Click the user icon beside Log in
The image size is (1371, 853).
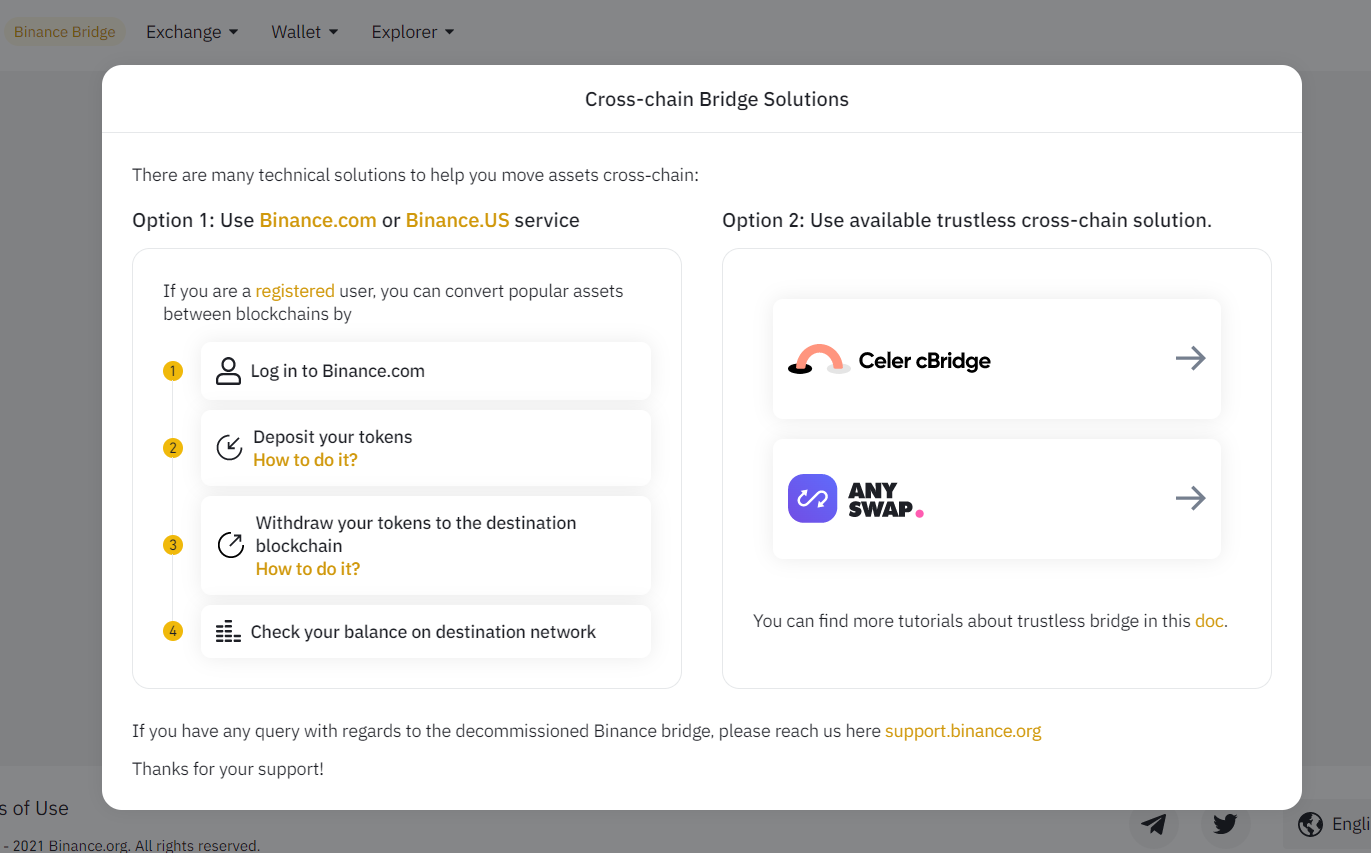click(229, 371)
